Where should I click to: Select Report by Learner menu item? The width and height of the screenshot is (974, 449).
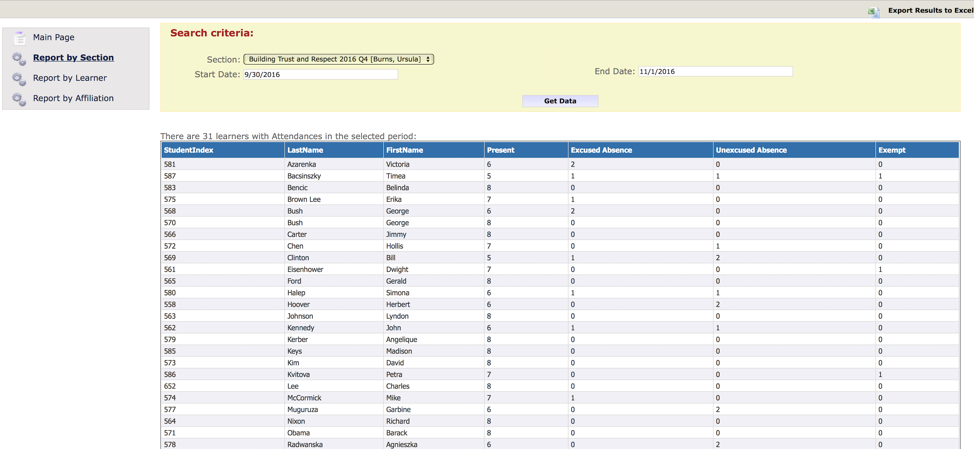click(x=69, y=78)
